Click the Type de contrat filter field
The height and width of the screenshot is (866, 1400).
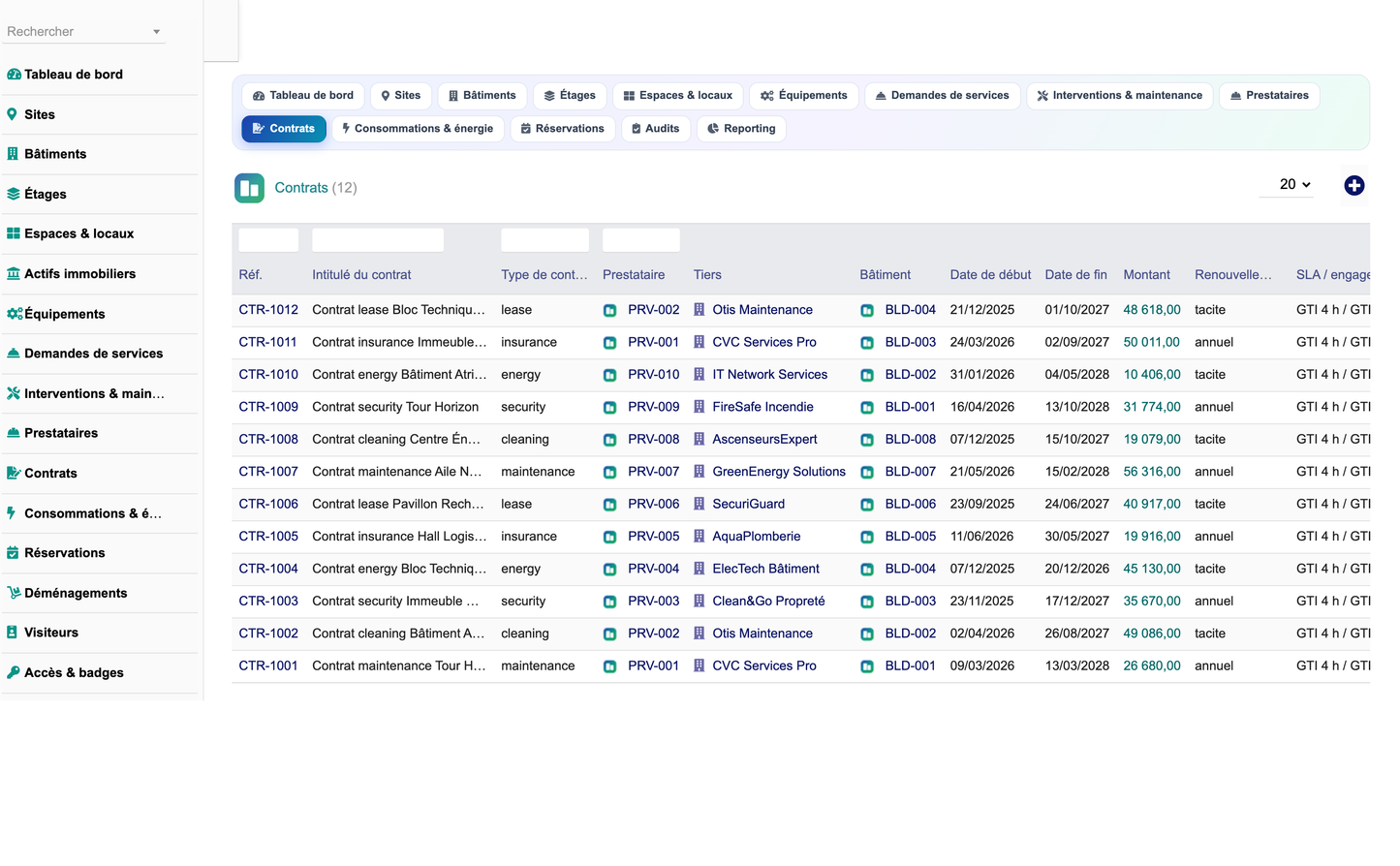(544, 240)
